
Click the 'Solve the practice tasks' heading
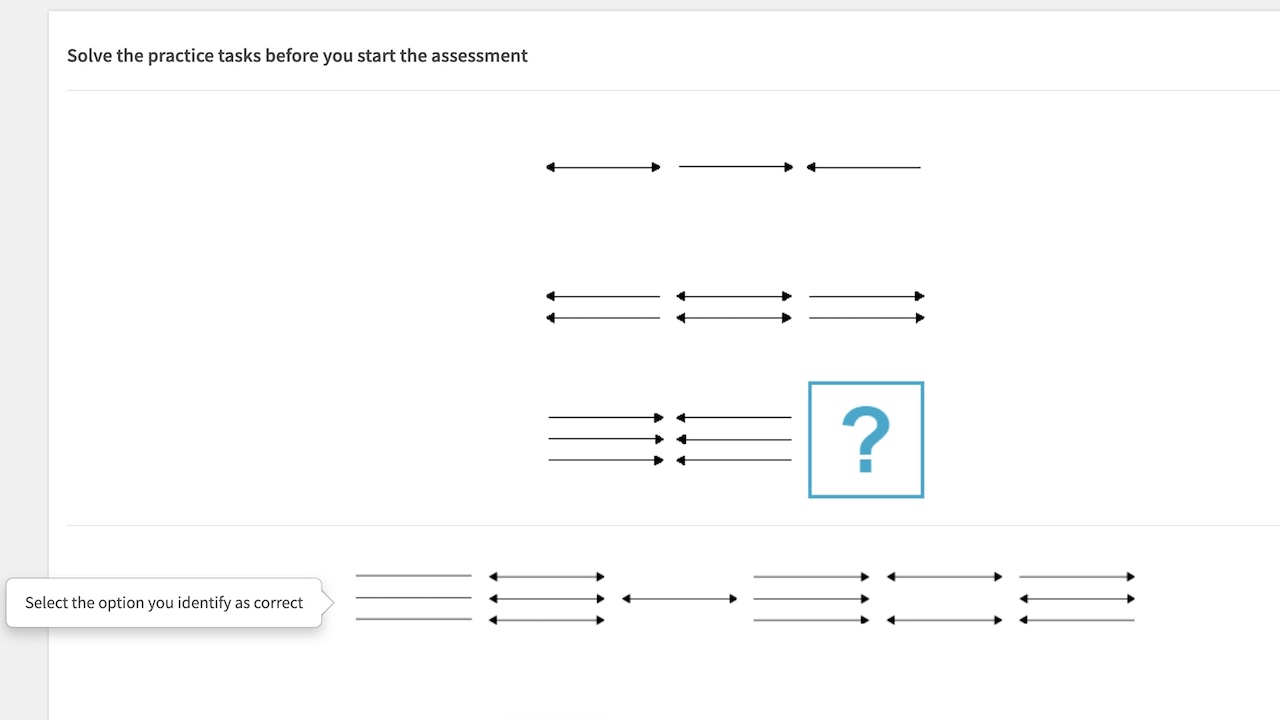(297, 55)
